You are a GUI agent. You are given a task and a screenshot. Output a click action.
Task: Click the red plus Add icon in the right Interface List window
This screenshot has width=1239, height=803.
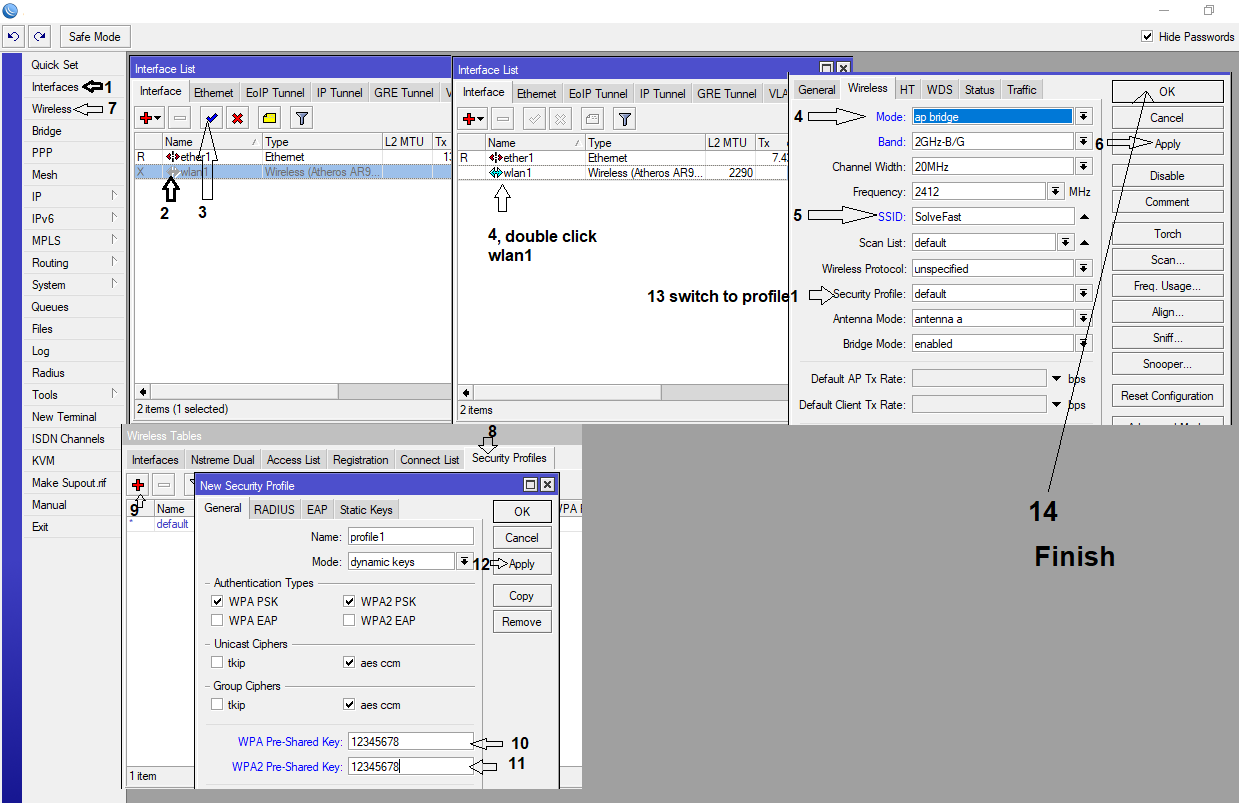(473, 119)
